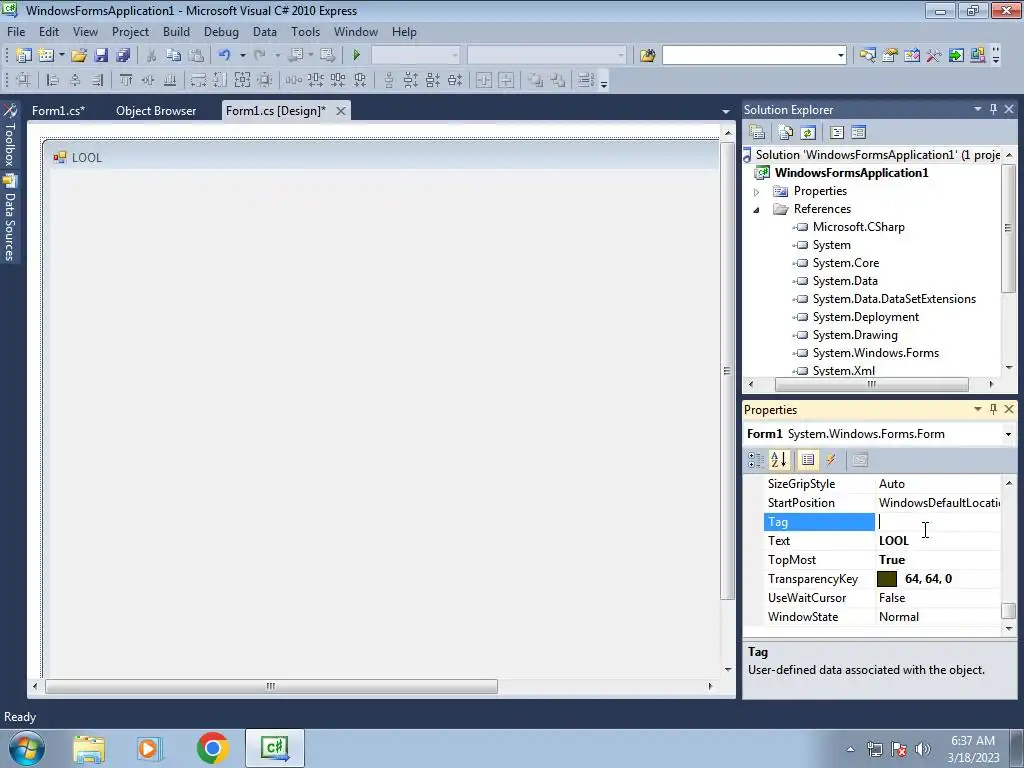Collapse the References node
Screen dimensions: 1024x768
pyautogui.click(x=756, y=210)
